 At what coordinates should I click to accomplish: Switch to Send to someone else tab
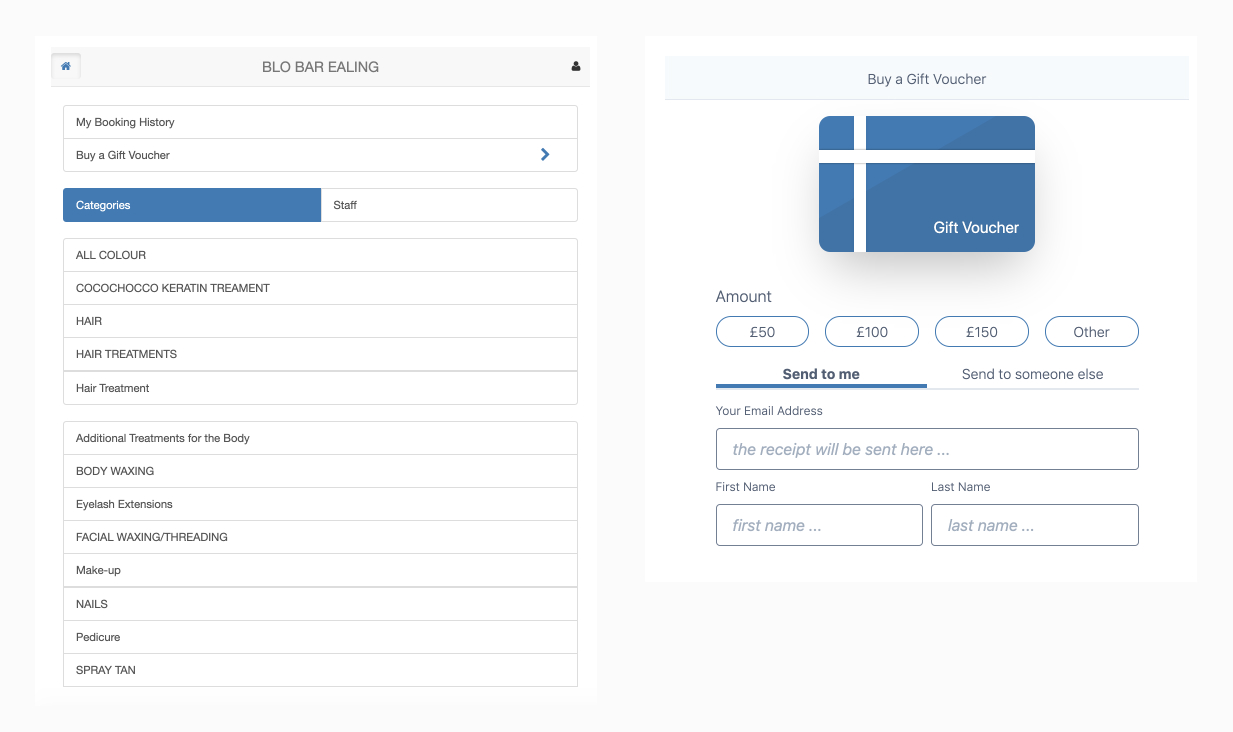point(1032,374)
